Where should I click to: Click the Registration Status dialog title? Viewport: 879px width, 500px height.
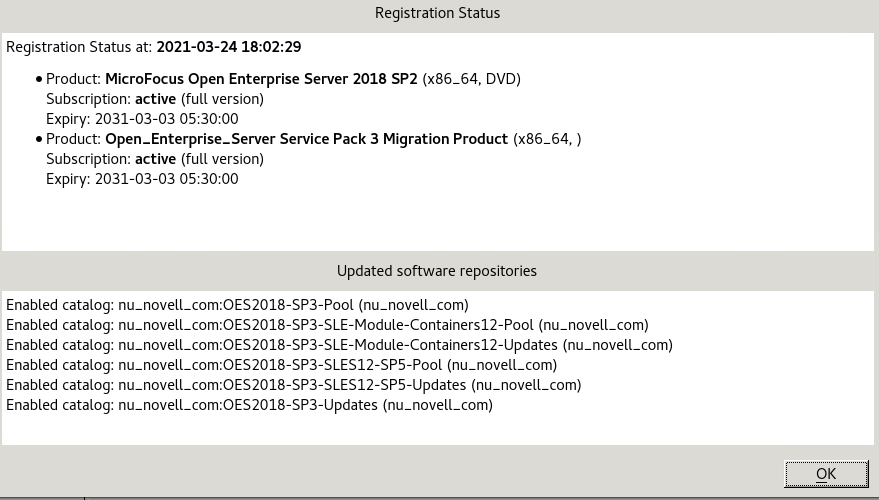[437, 13]
